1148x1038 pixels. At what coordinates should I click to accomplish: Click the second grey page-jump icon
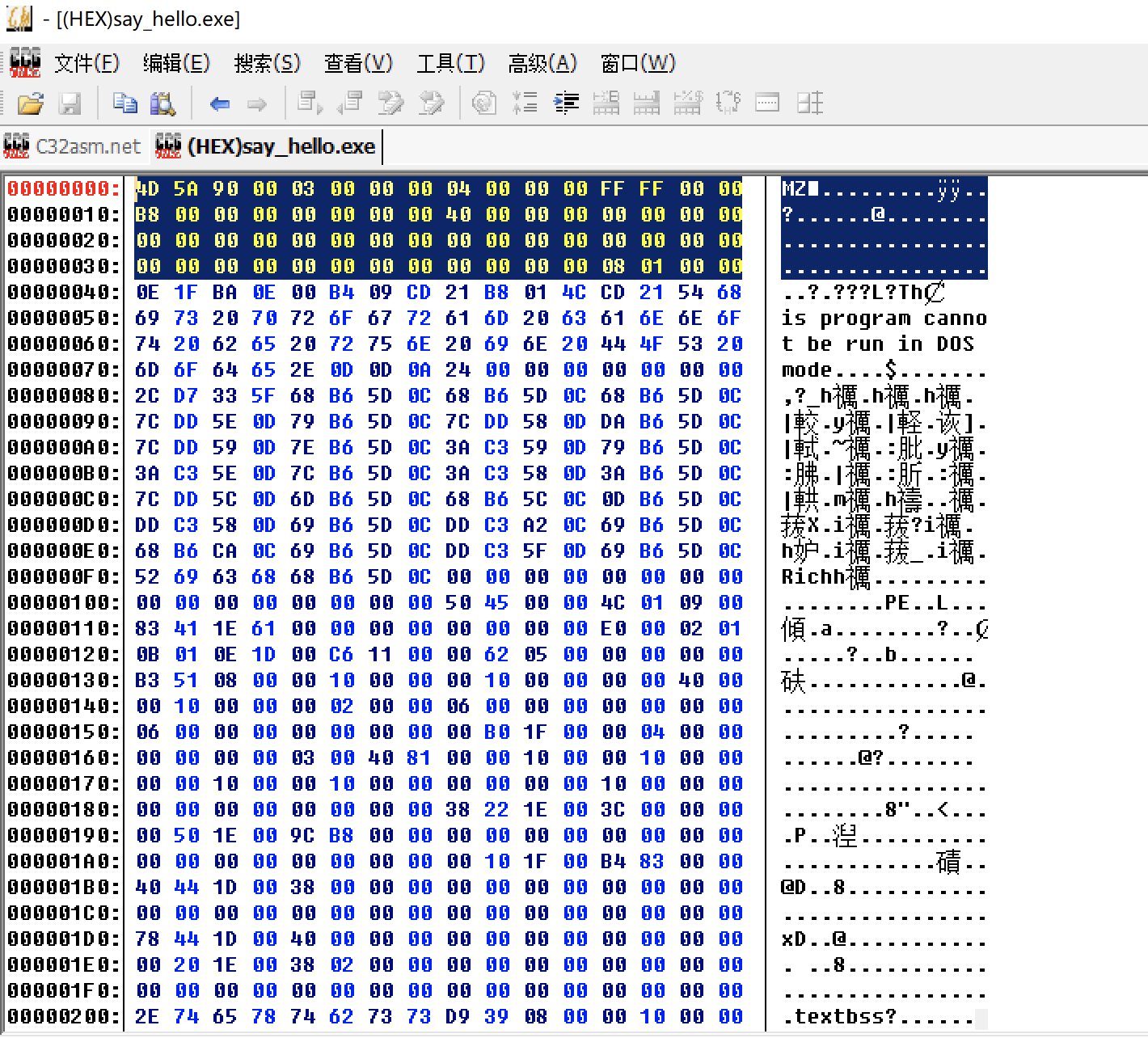tap(350, 103)
